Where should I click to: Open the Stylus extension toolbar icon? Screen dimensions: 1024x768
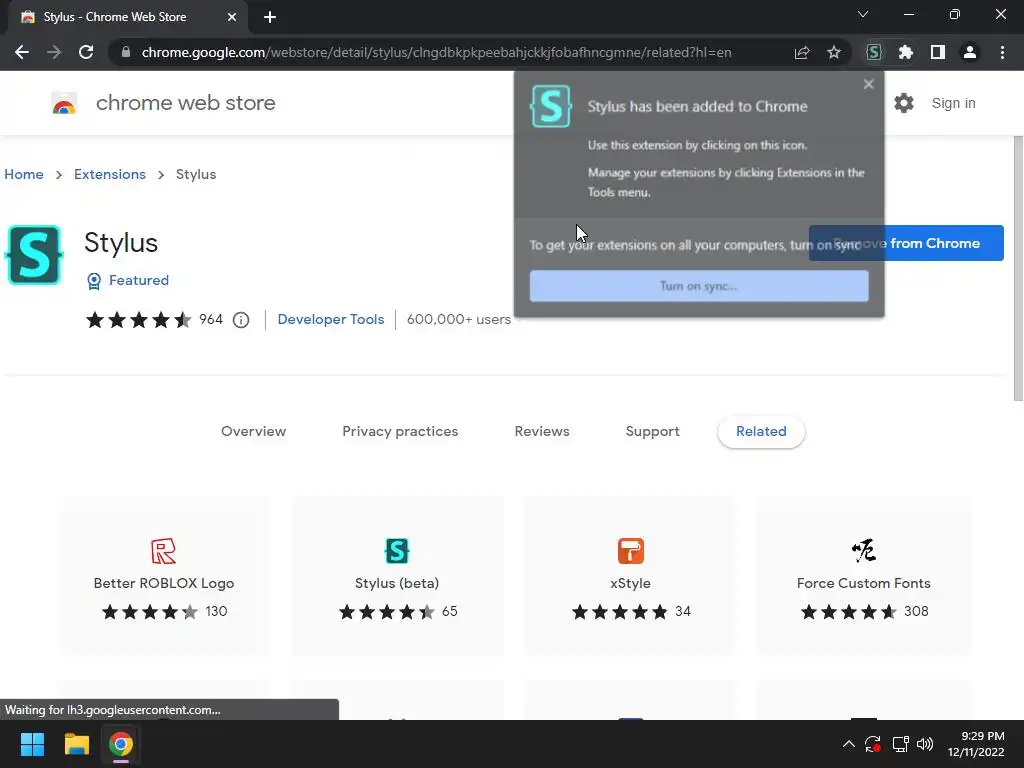tap(874, 52)
